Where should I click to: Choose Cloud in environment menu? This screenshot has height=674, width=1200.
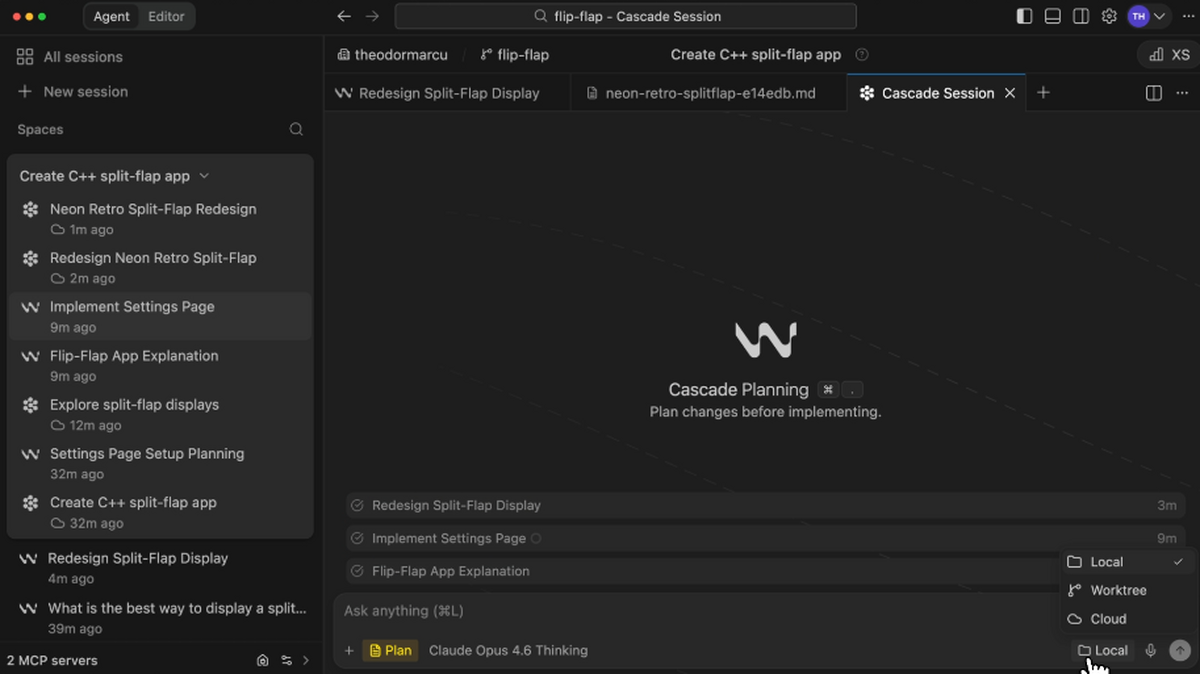(1125, 619)
